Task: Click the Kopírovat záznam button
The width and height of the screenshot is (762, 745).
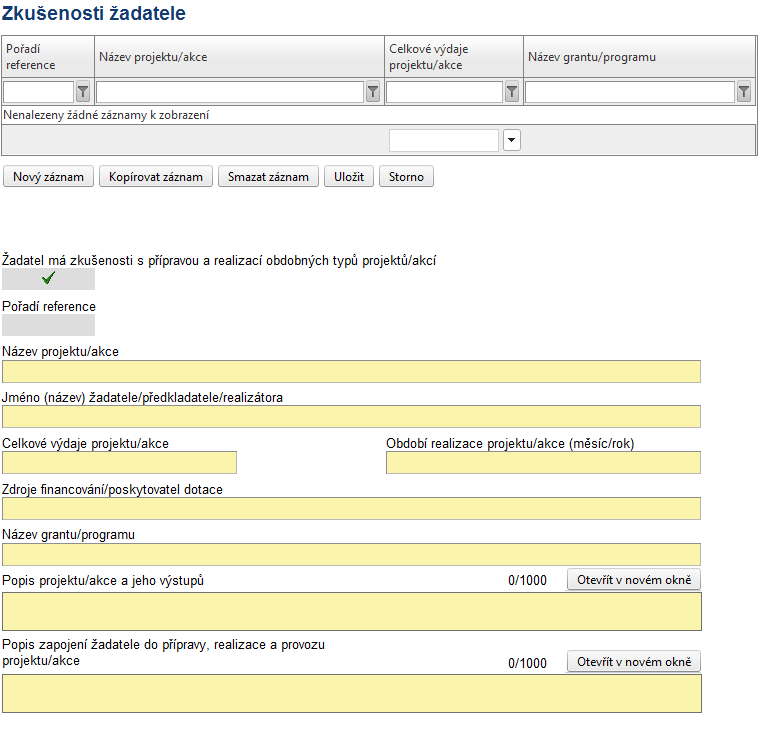Action: tap(156, 176)
